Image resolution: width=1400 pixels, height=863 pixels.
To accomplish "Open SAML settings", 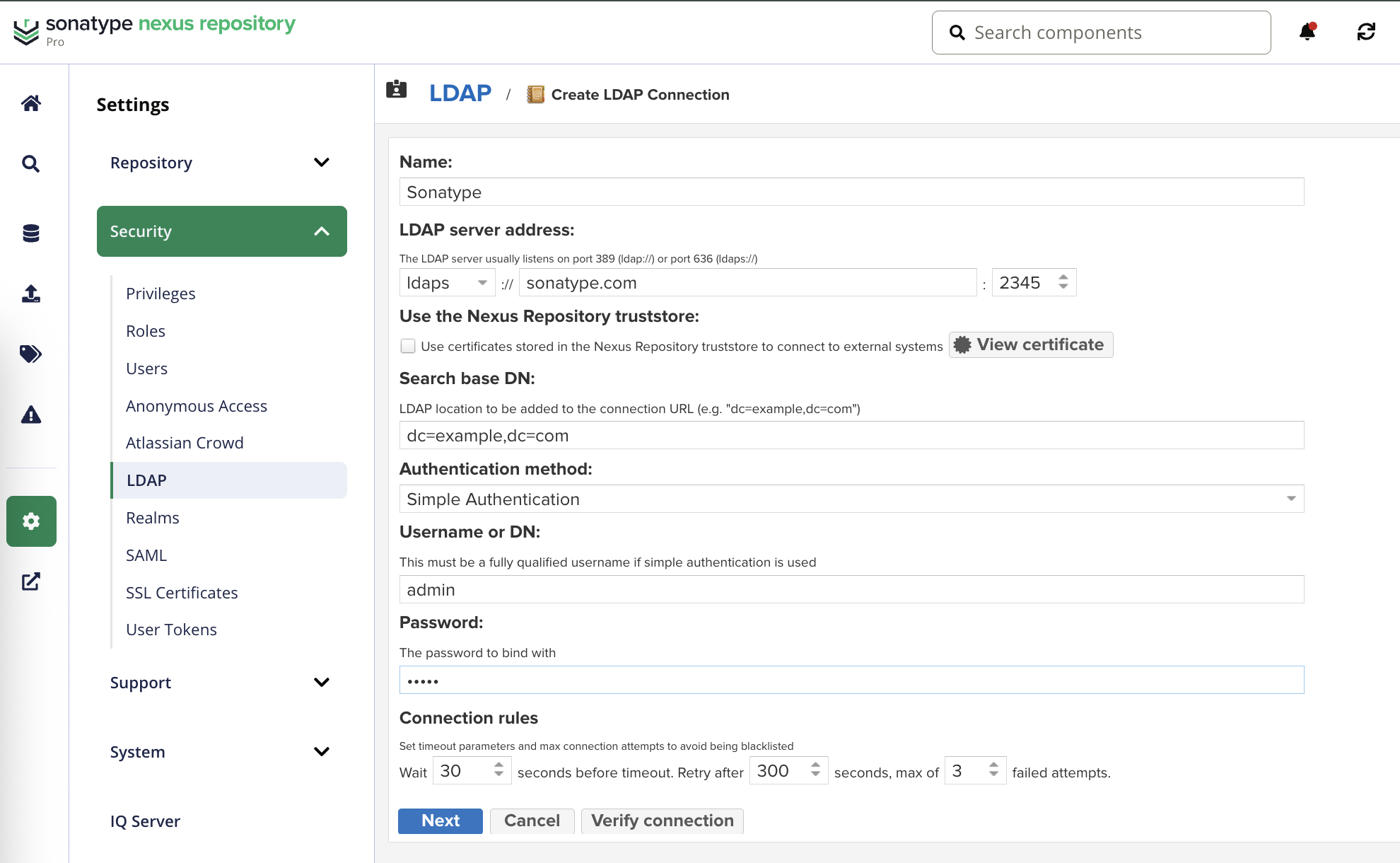I will [146, 555].
